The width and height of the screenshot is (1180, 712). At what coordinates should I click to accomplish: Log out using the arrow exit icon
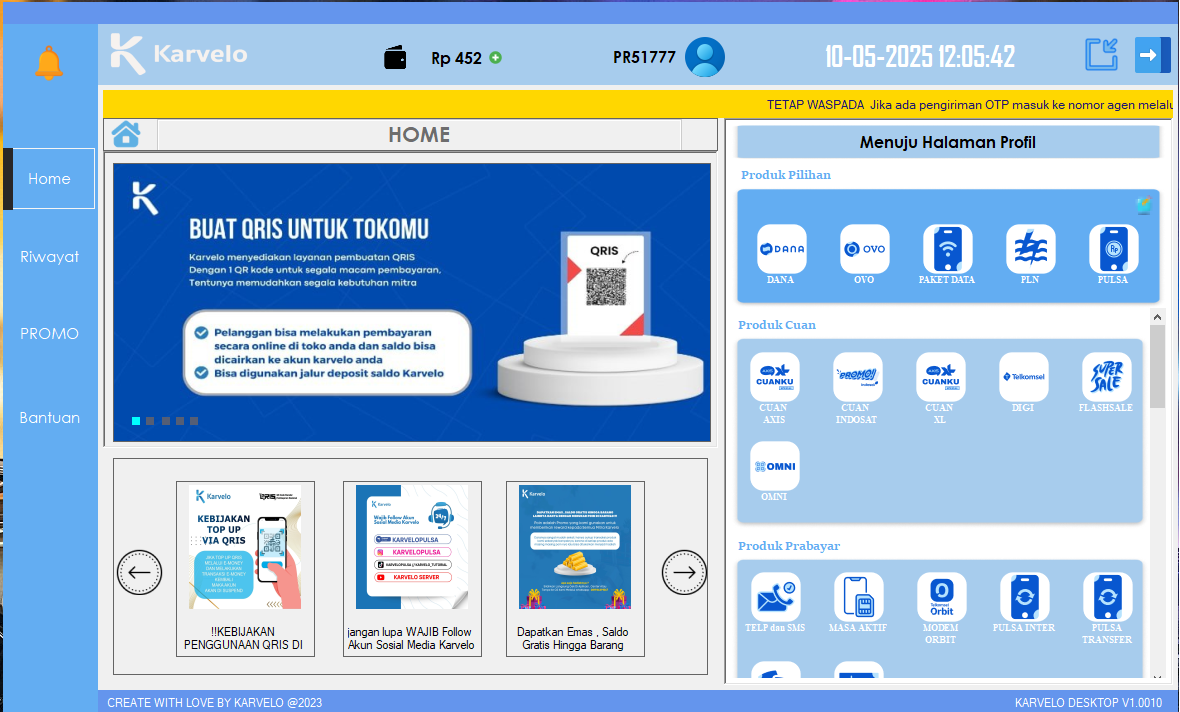tap(1151, 55)
